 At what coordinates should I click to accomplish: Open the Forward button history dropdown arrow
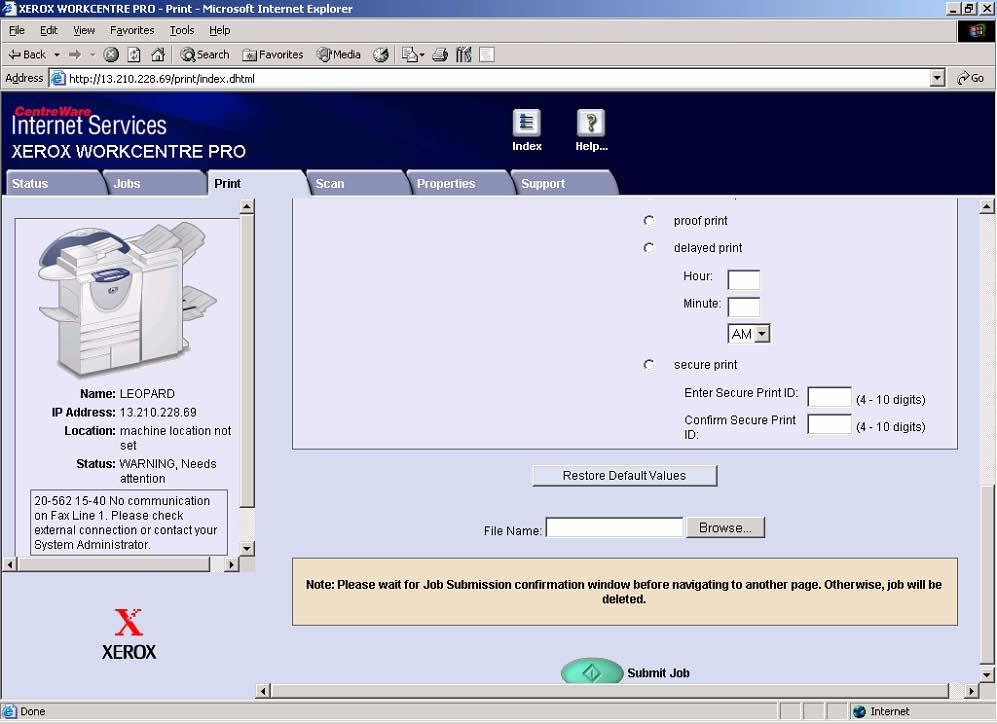92,55
